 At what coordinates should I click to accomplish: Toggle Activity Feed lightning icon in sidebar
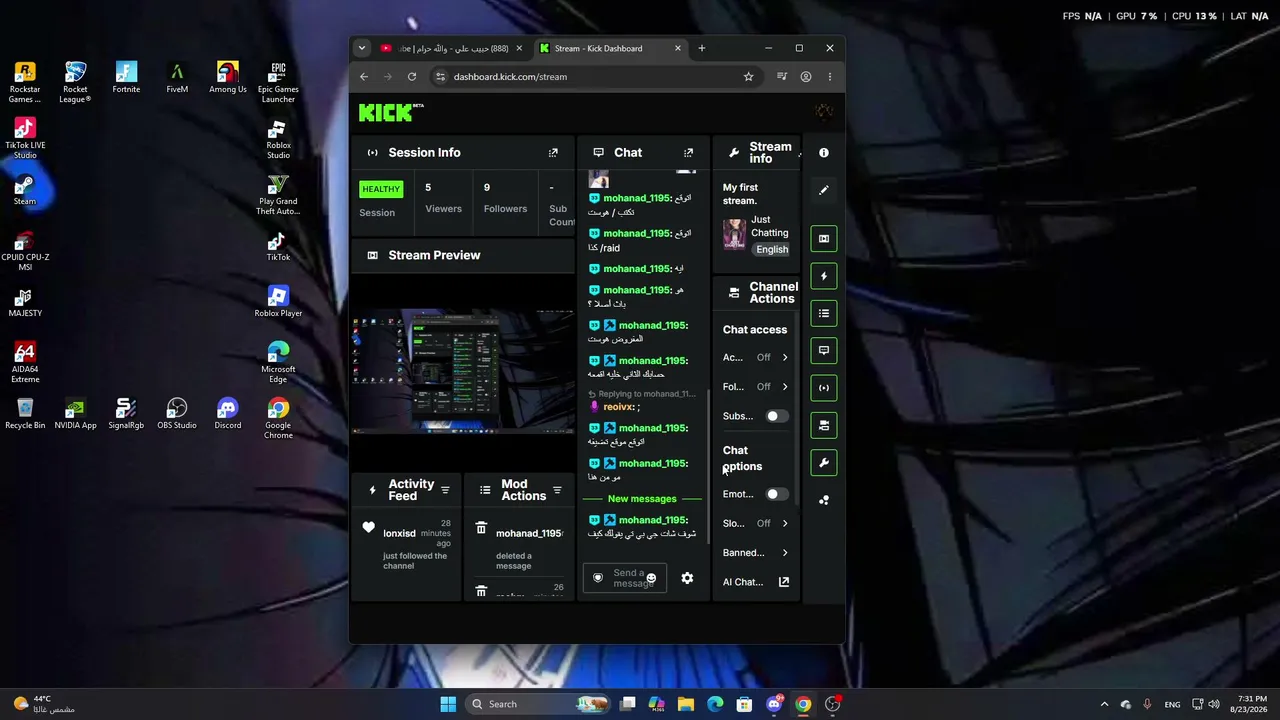coord(824,276)
